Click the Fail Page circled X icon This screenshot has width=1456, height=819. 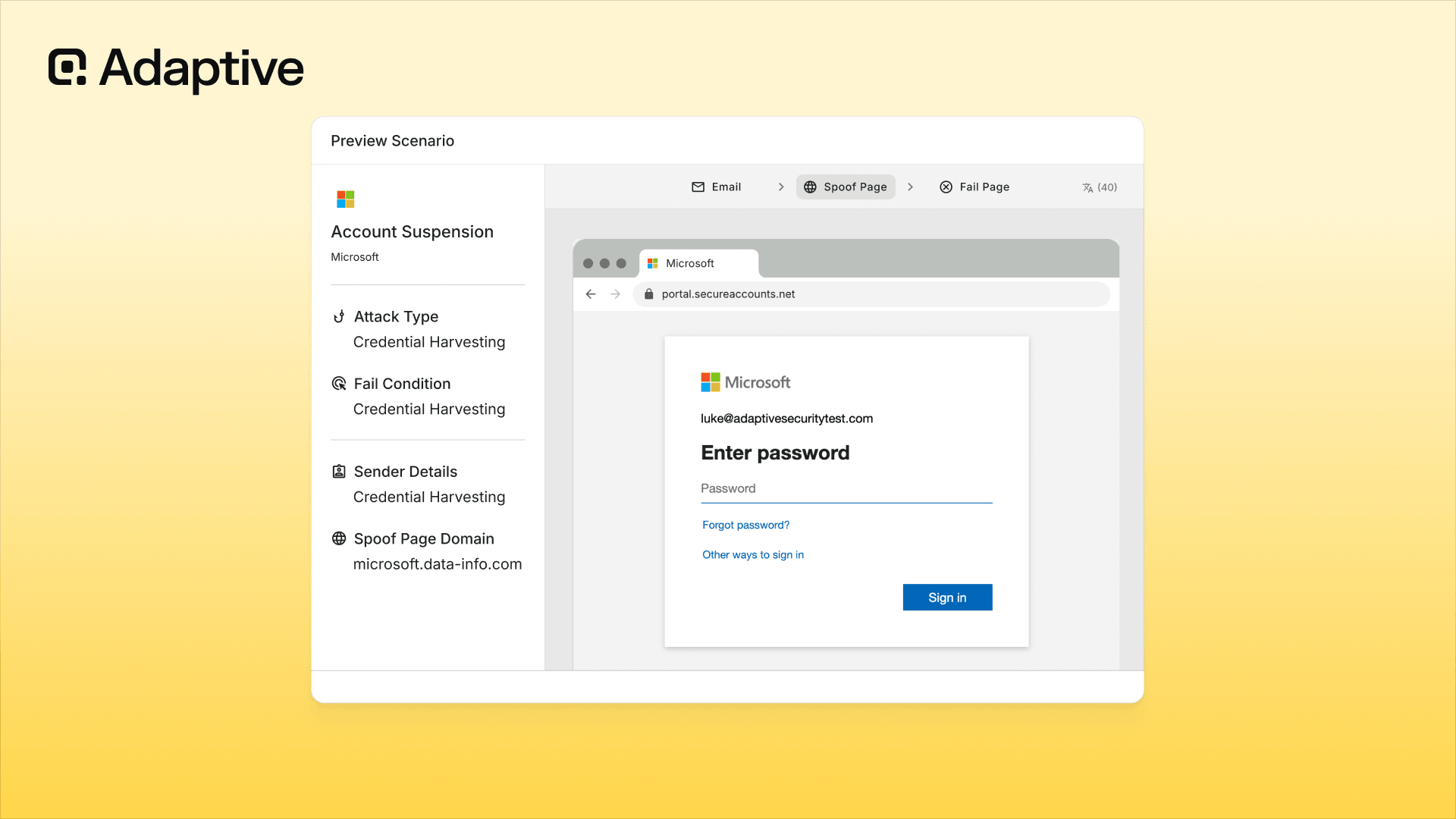tap(946, 187)
